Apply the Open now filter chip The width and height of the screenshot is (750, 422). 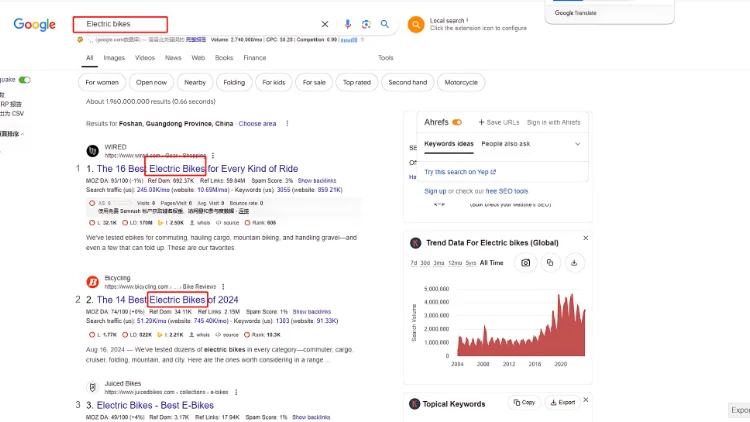point(151,82)
